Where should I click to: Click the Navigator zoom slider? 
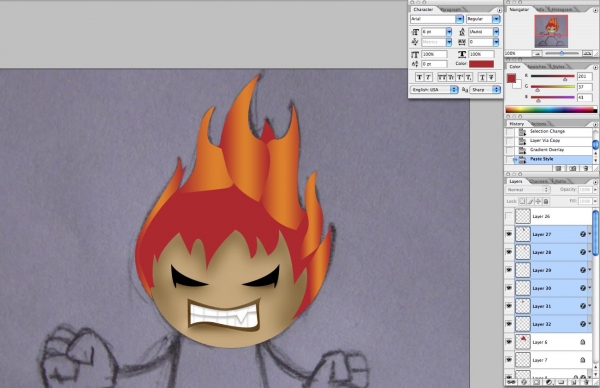tap(562, 54)
